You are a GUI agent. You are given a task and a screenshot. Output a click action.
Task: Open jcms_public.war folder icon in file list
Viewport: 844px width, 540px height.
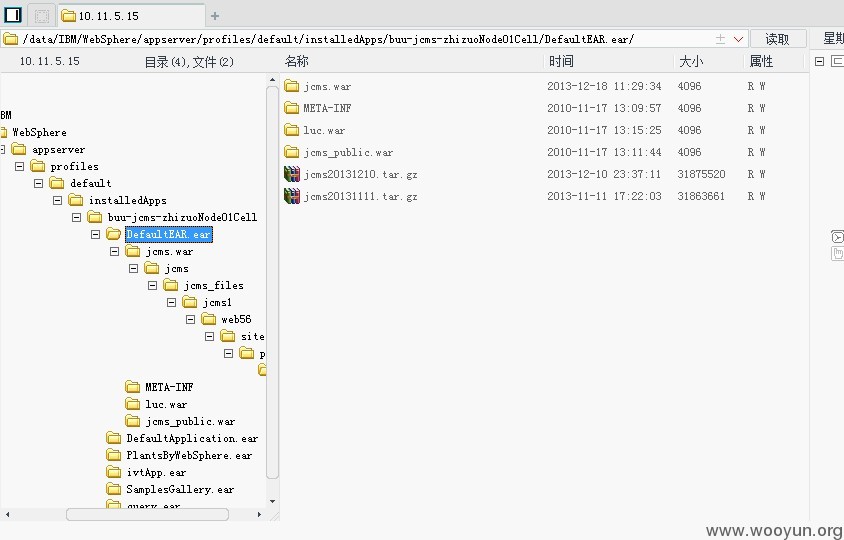[x=291, y=152]
